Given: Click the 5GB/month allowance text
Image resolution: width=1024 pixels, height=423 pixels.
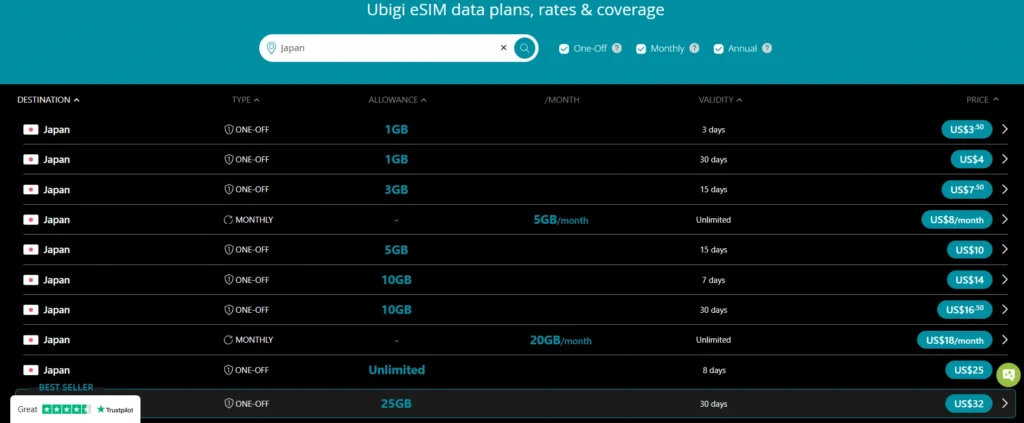Looking at the screenshot, I should coord(560,220).
